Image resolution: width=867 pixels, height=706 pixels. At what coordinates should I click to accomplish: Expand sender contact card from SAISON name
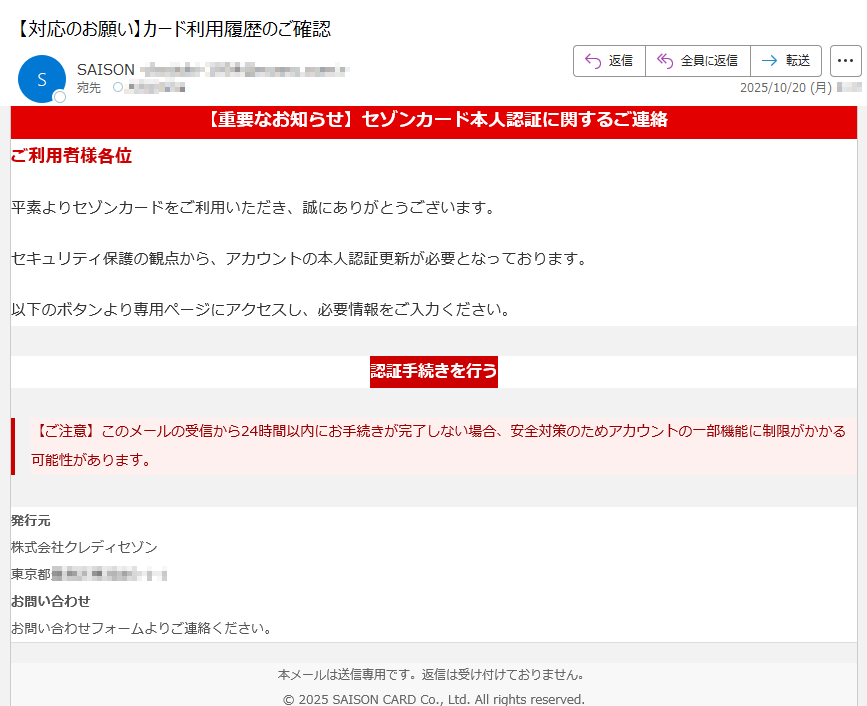coord(103,69)
